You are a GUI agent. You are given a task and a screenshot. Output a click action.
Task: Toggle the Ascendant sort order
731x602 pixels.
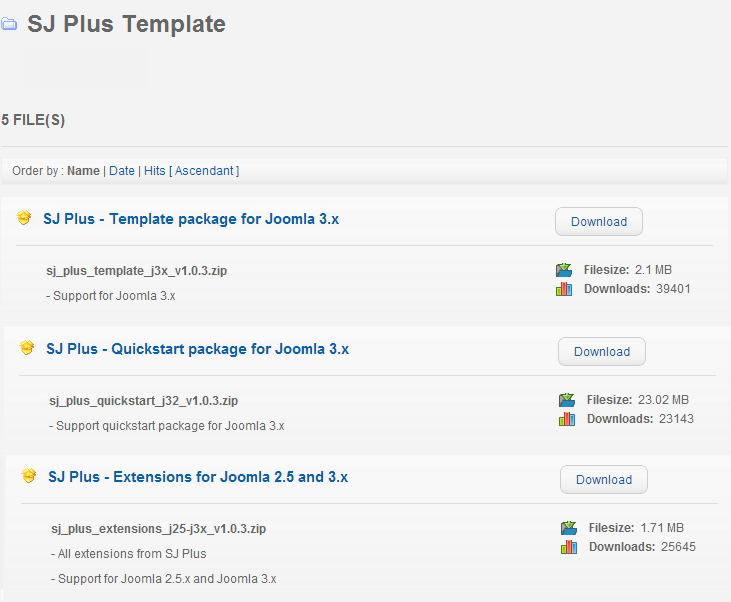click(204, 171)
